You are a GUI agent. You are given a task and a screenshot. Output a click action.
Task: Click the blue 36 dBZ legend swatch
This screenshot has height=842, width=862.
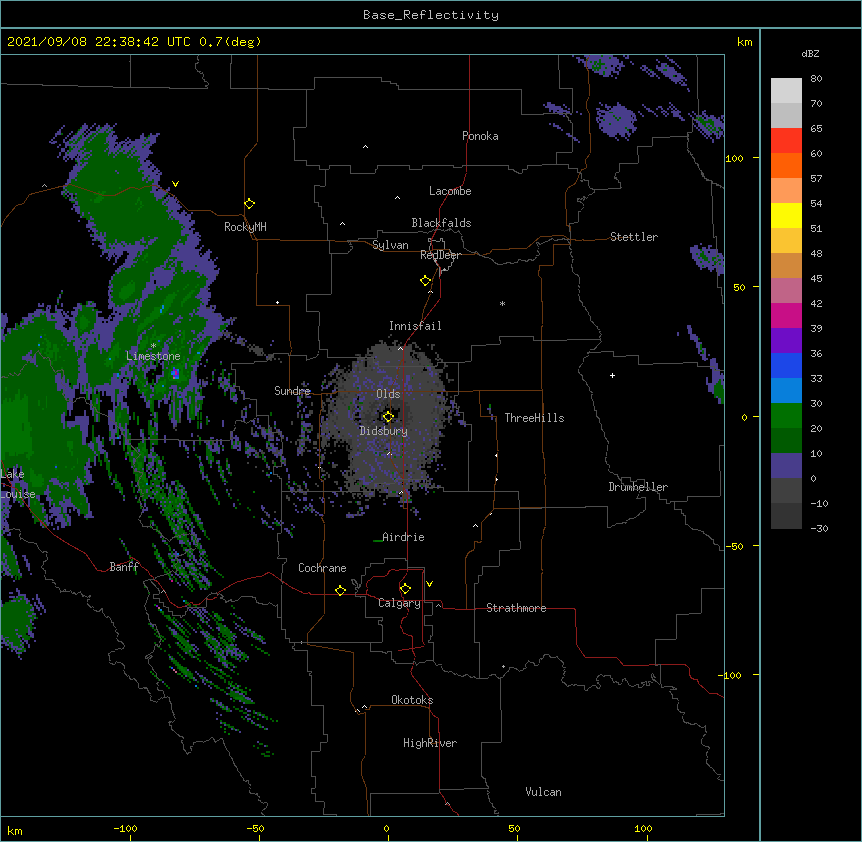tap(786, 365)
